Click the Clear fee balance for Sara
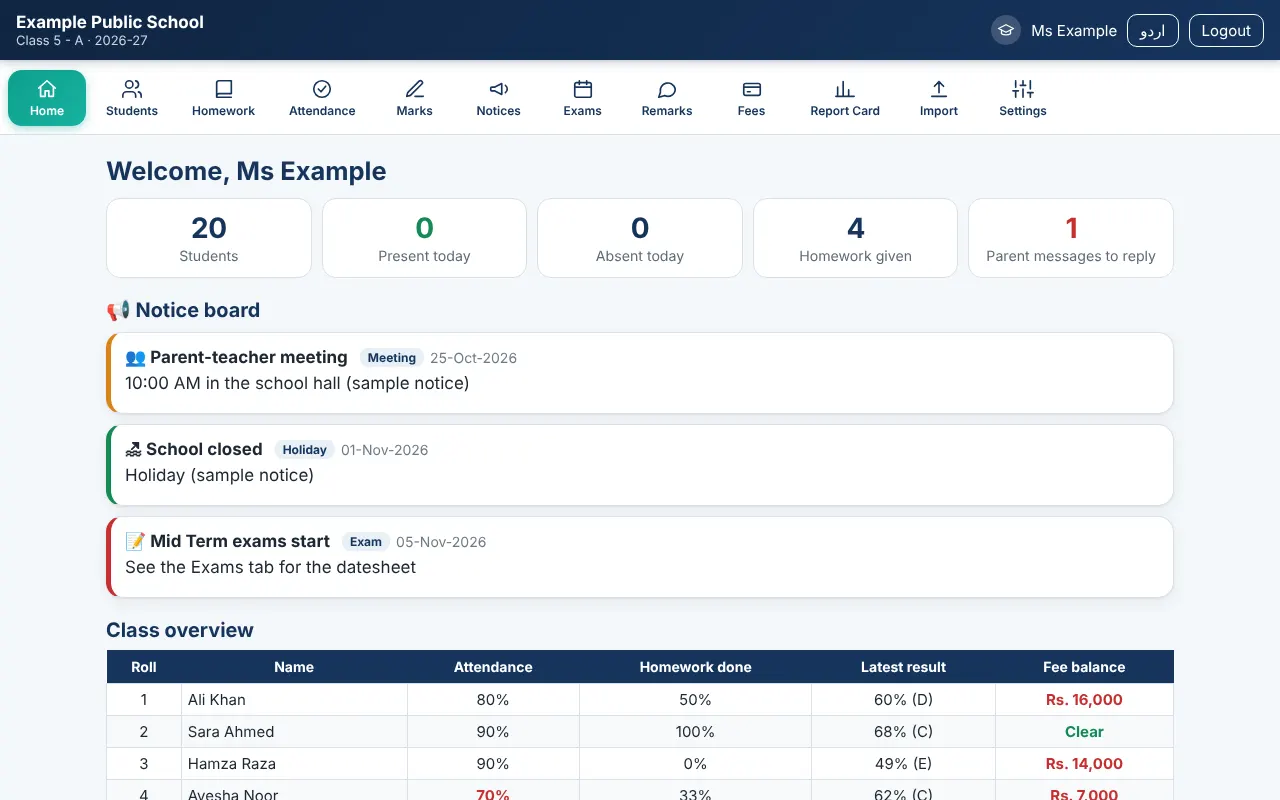 click(1084, 732)
